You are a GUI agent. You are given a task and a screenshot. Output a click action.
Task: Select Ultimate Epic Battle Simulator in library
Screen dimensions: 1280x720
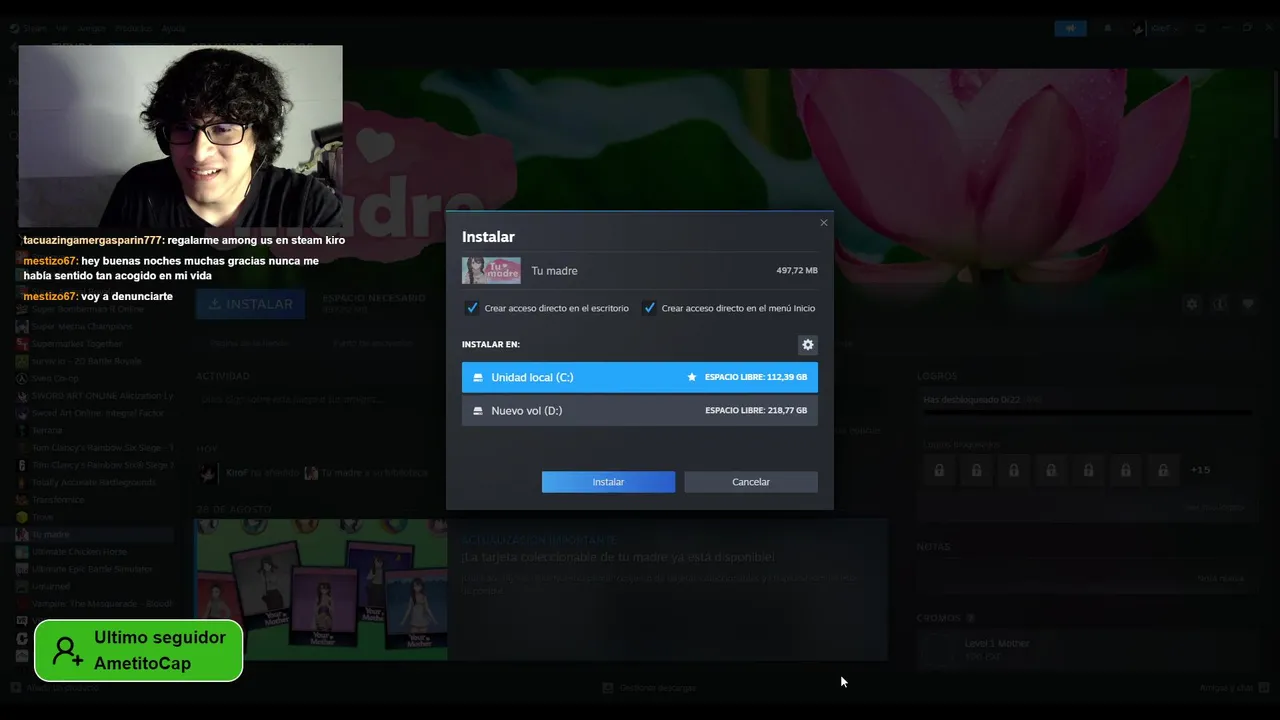(94, 569)
